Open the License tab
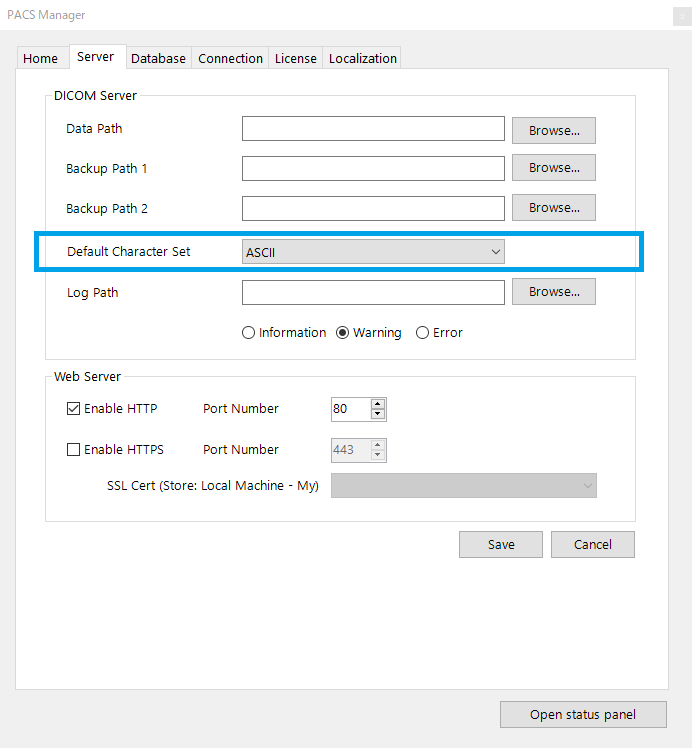The width and height of the screenshot is (692, 748). [296, 58]
